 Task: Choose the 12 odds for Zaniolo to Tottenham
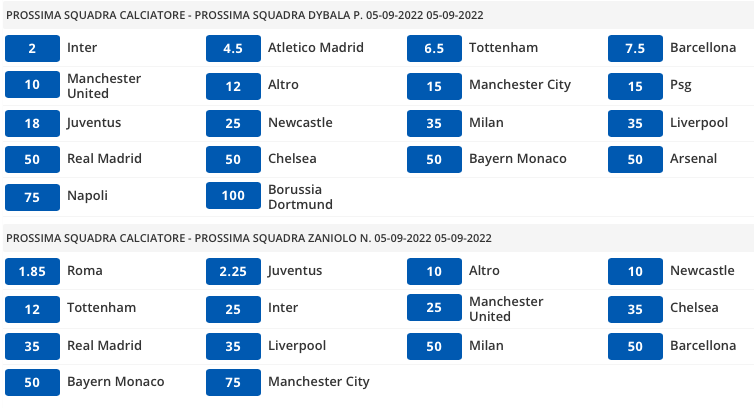(32, 308)
